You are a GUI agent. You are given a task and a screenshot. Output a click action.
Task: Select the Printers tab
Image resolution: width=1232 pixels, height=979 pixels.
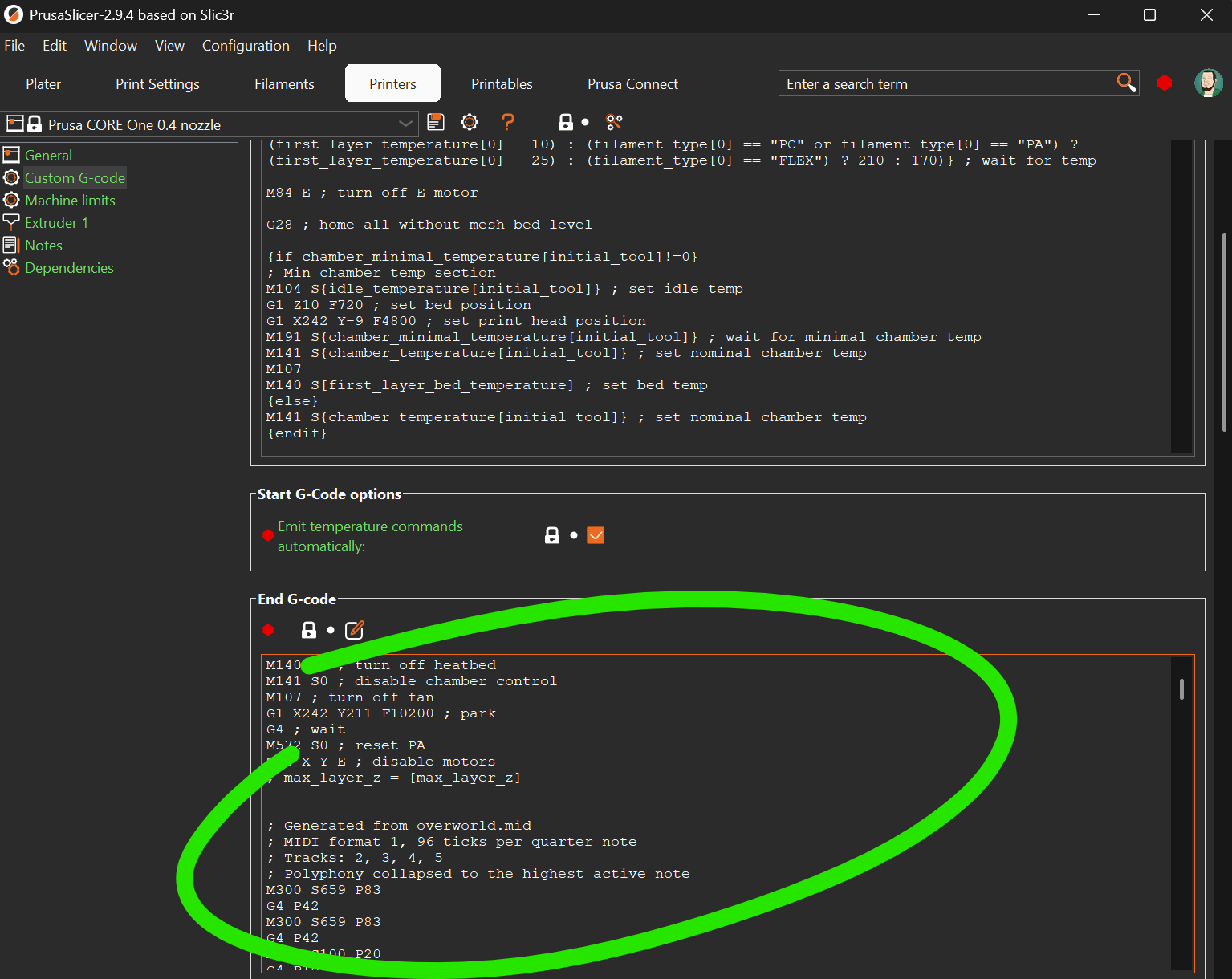click(392, 83)
